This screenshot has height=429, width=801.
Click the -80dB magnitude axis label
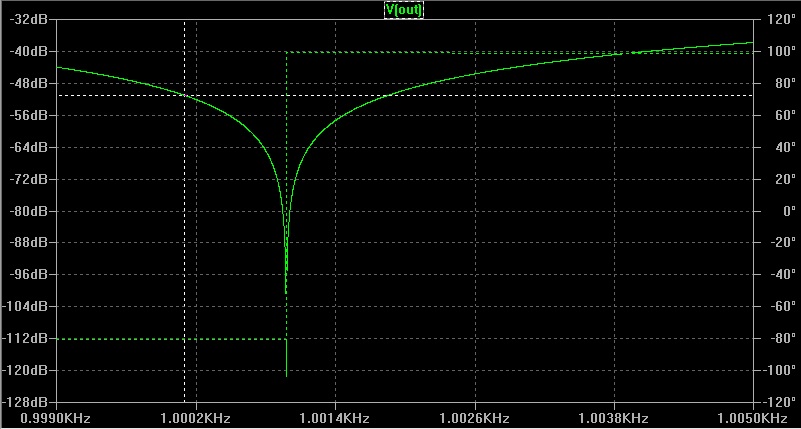coord(29,210)
